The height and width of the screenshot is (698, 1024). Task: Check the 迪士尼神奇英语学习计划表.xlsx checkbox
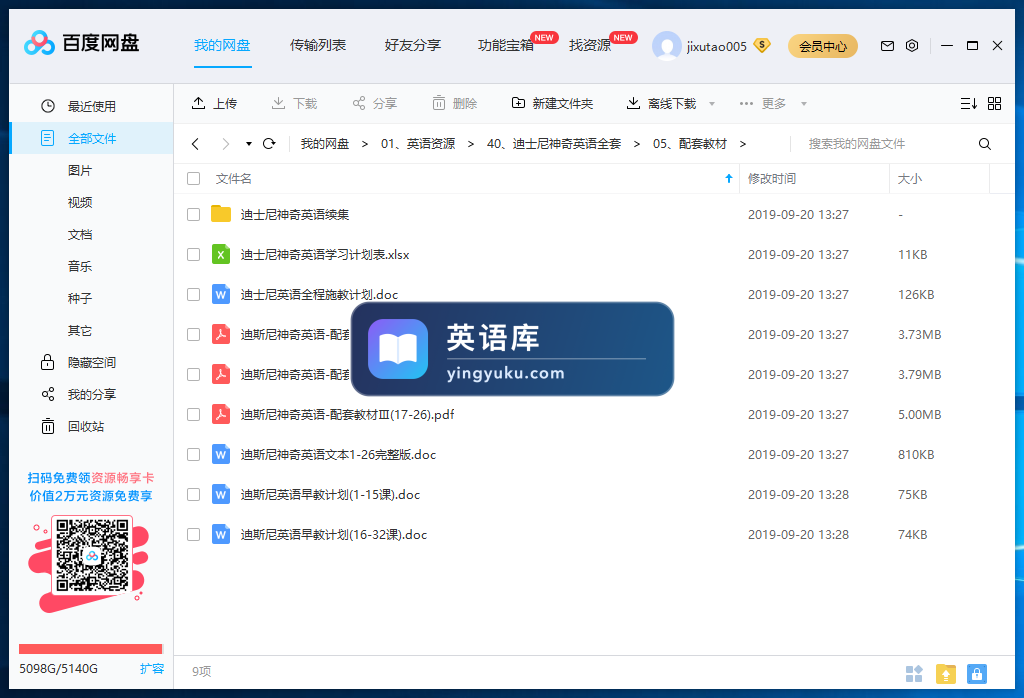coord(193,255)
